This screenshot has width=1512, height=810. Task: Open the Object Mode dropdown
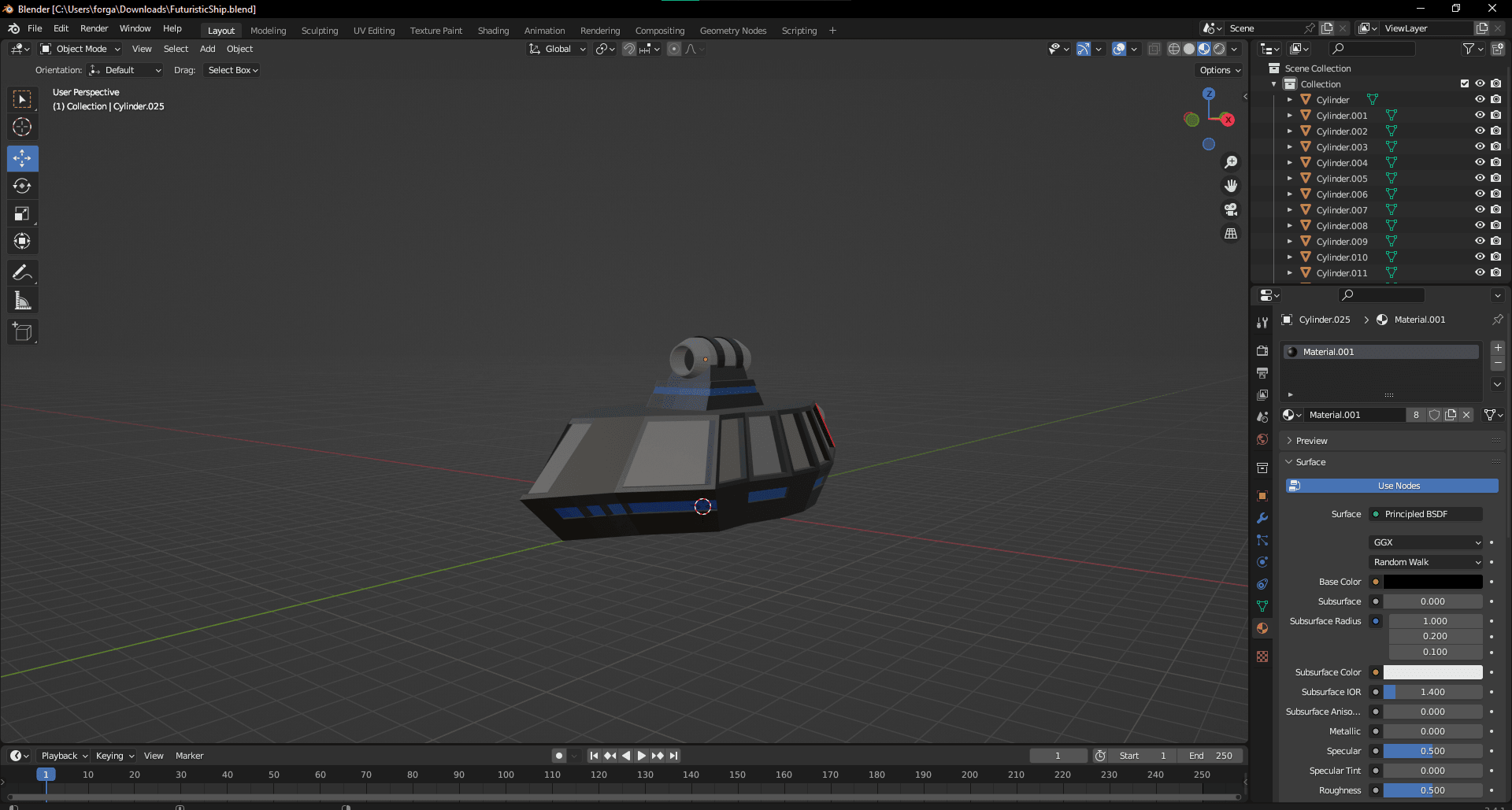[x=80, y=49]
